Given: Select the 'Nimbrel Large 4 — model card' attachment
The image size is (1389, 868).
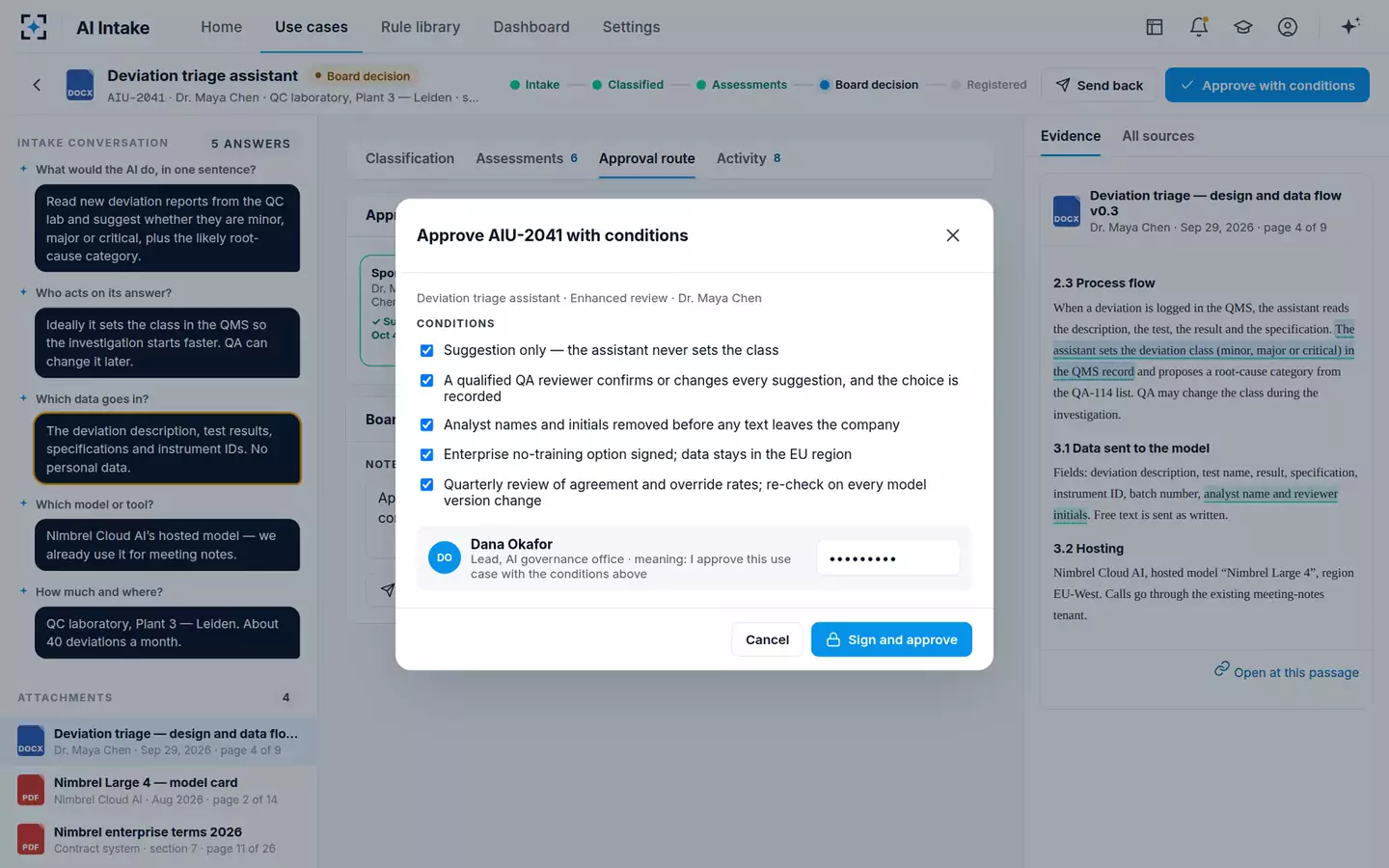Looking at the screenshot, I should tap(158, 790).
